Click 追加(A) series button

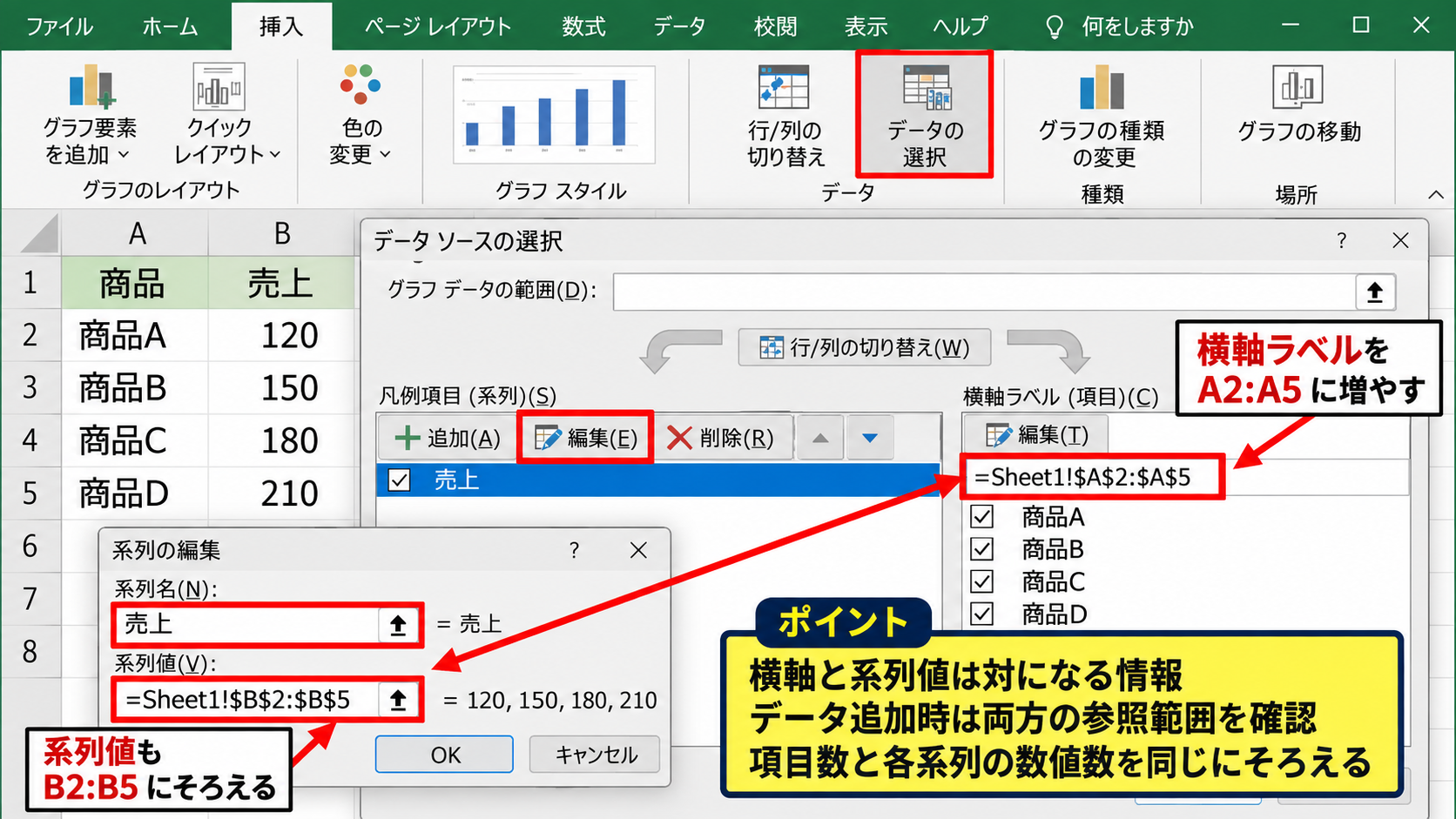click(448, 438)
